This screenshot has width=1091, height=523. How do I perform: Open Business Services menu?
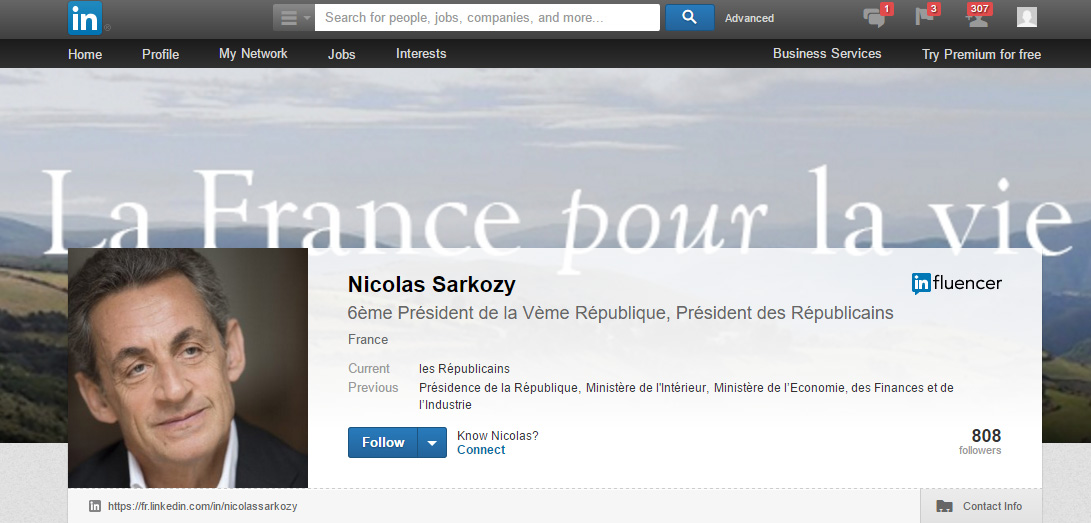click(827, 54)
